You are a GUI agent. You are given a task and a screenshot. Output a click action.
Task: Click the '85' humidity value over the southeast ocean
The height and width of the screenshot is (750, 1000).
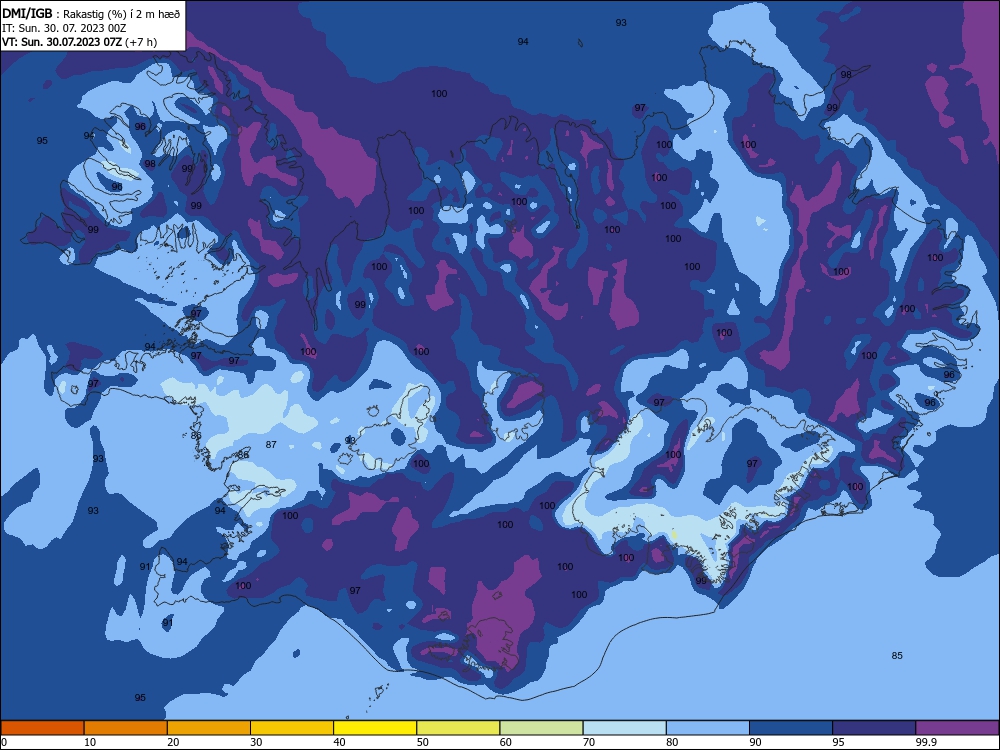click(x=897, y=656)
